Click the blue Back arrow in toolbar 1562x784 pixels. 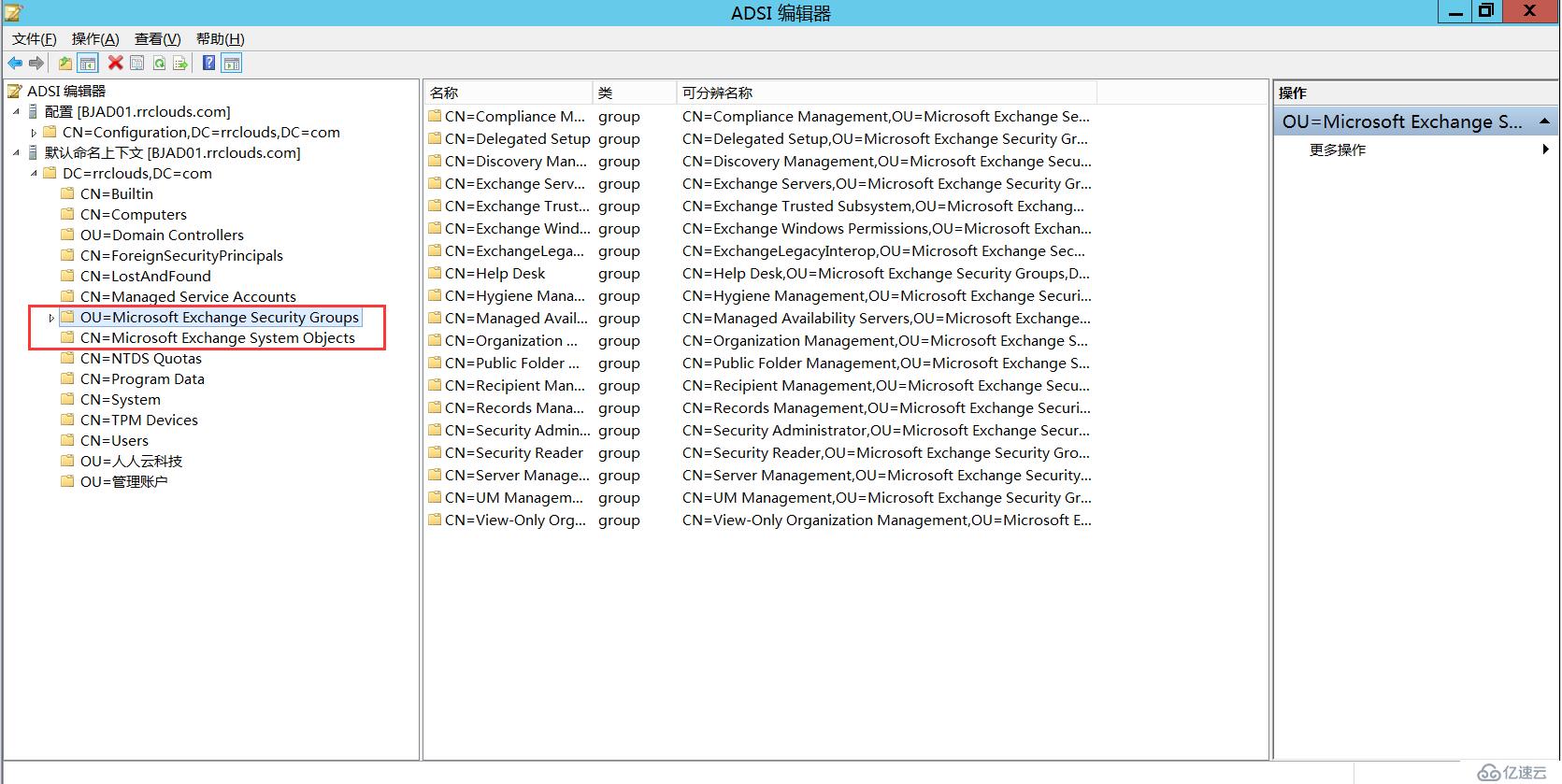pos(15,64)
